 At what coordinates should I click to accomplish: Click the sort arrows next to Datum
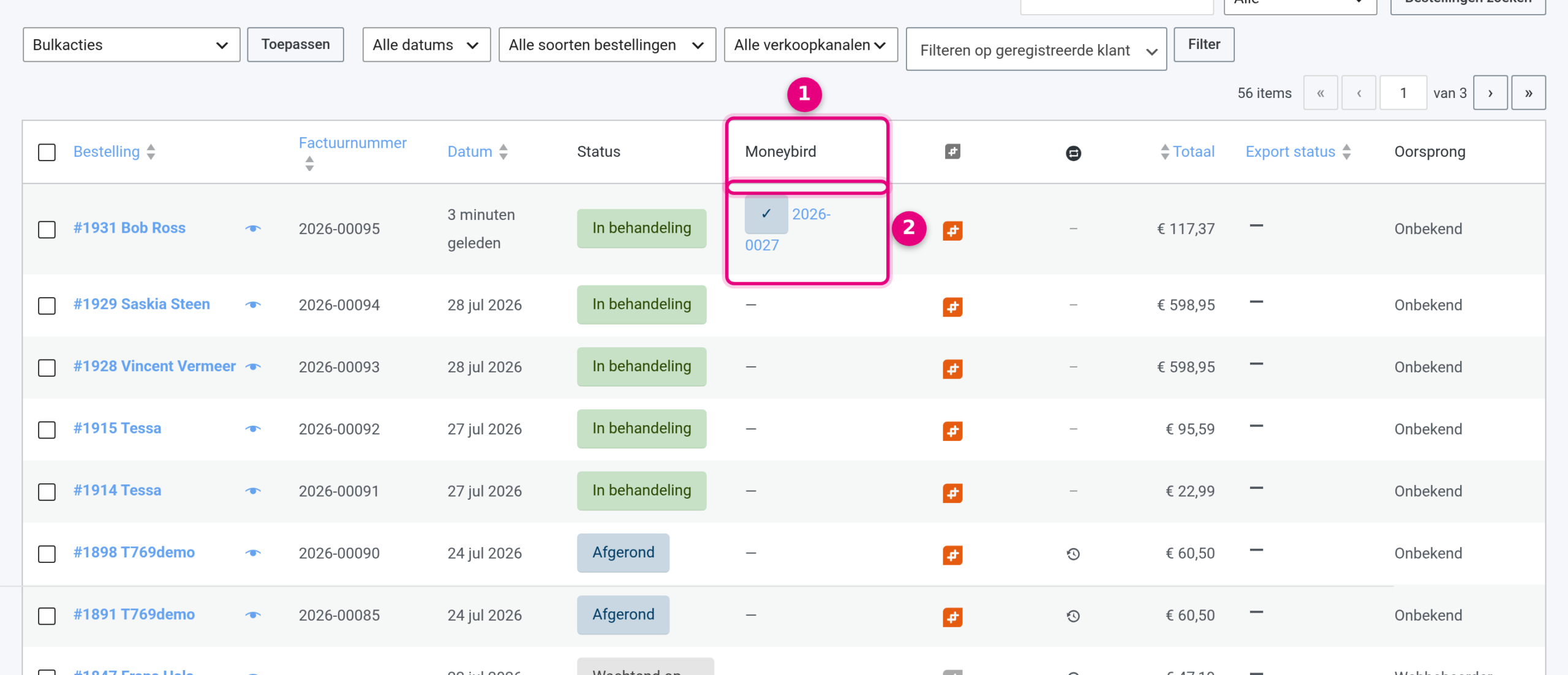coord(503,152)
